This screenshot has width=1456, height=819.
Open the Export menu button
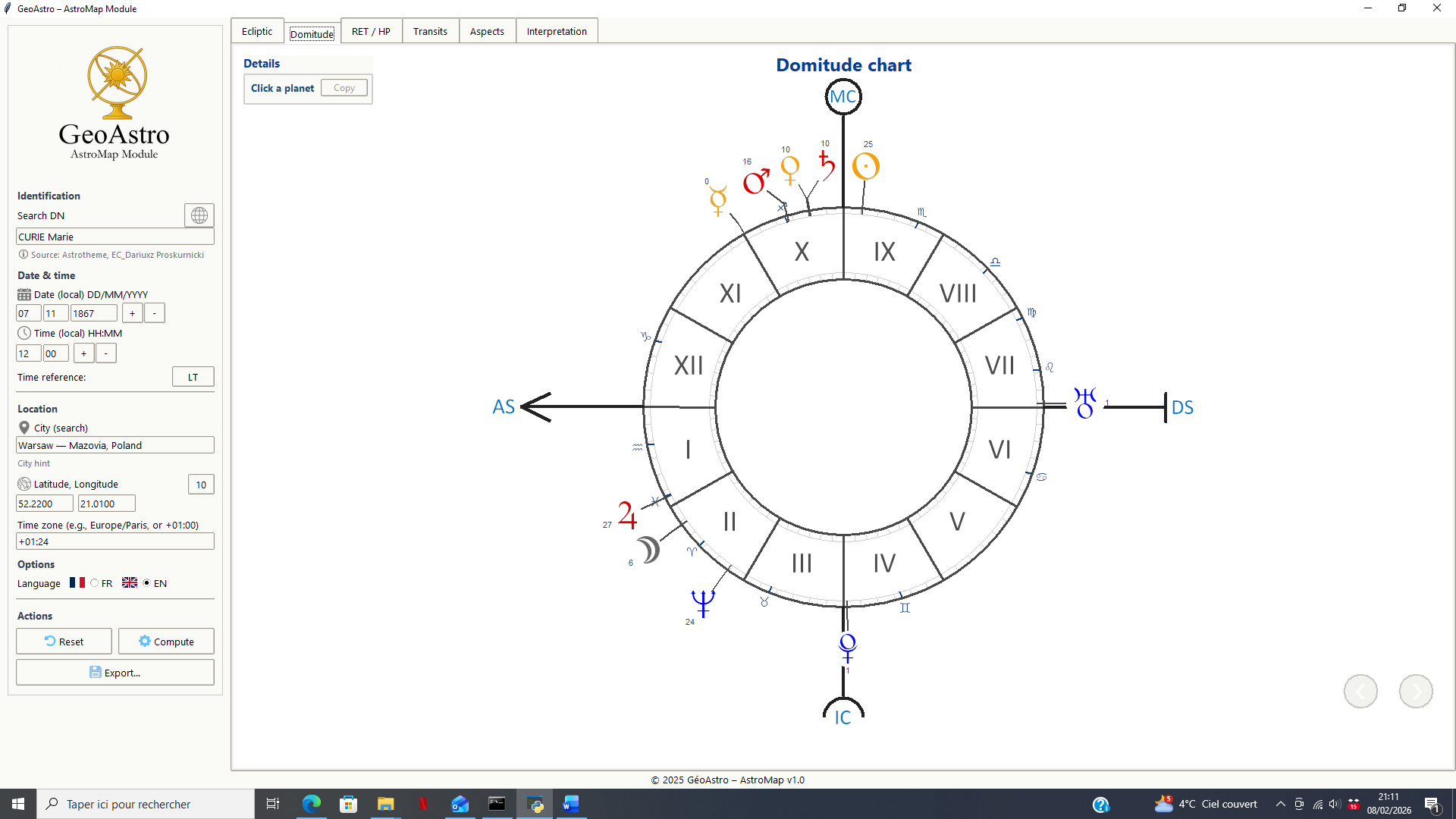[115, 673]
